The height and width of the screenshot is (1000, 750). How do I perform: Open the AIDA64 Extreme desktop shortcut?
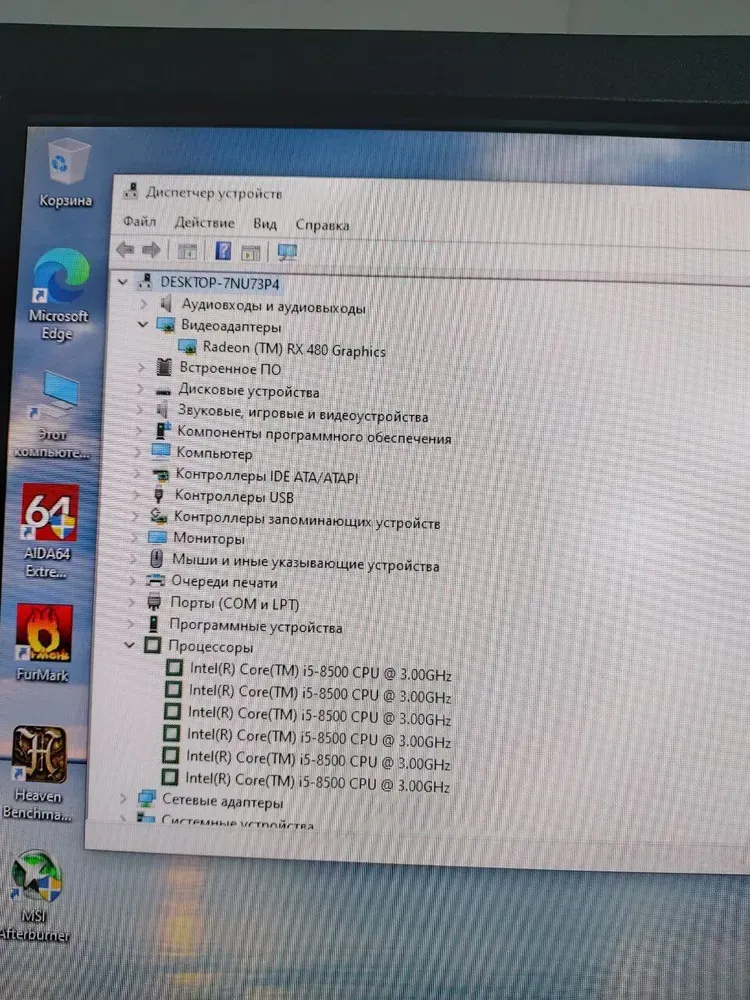point(49,515)
